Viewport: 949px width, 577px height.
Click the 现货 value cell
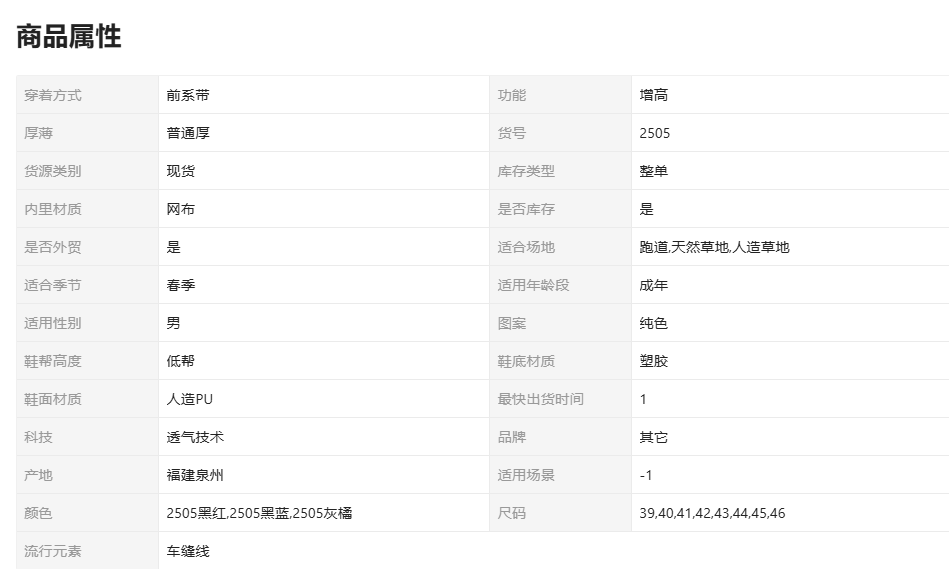[x=181, y=171]
